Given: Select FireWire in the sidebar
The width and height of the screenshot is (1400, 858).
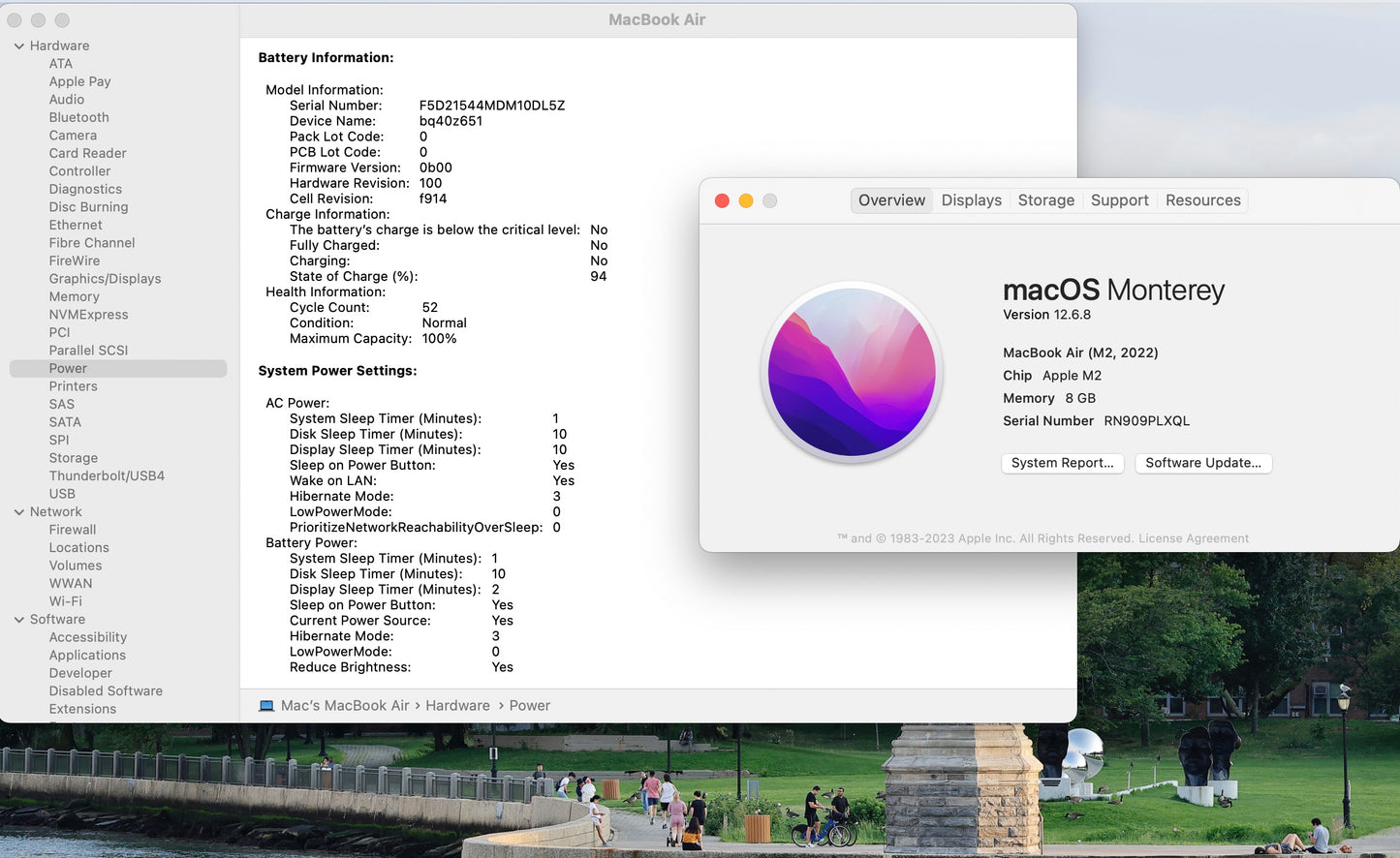Looking at the screenshot, I should (75, 260).
